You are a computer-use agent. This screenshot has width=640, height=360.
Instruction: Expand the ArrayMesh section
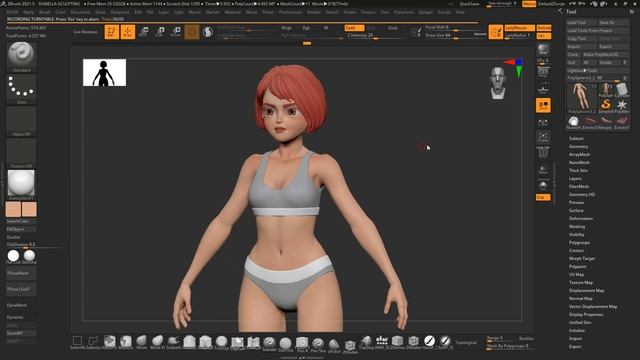579,155
